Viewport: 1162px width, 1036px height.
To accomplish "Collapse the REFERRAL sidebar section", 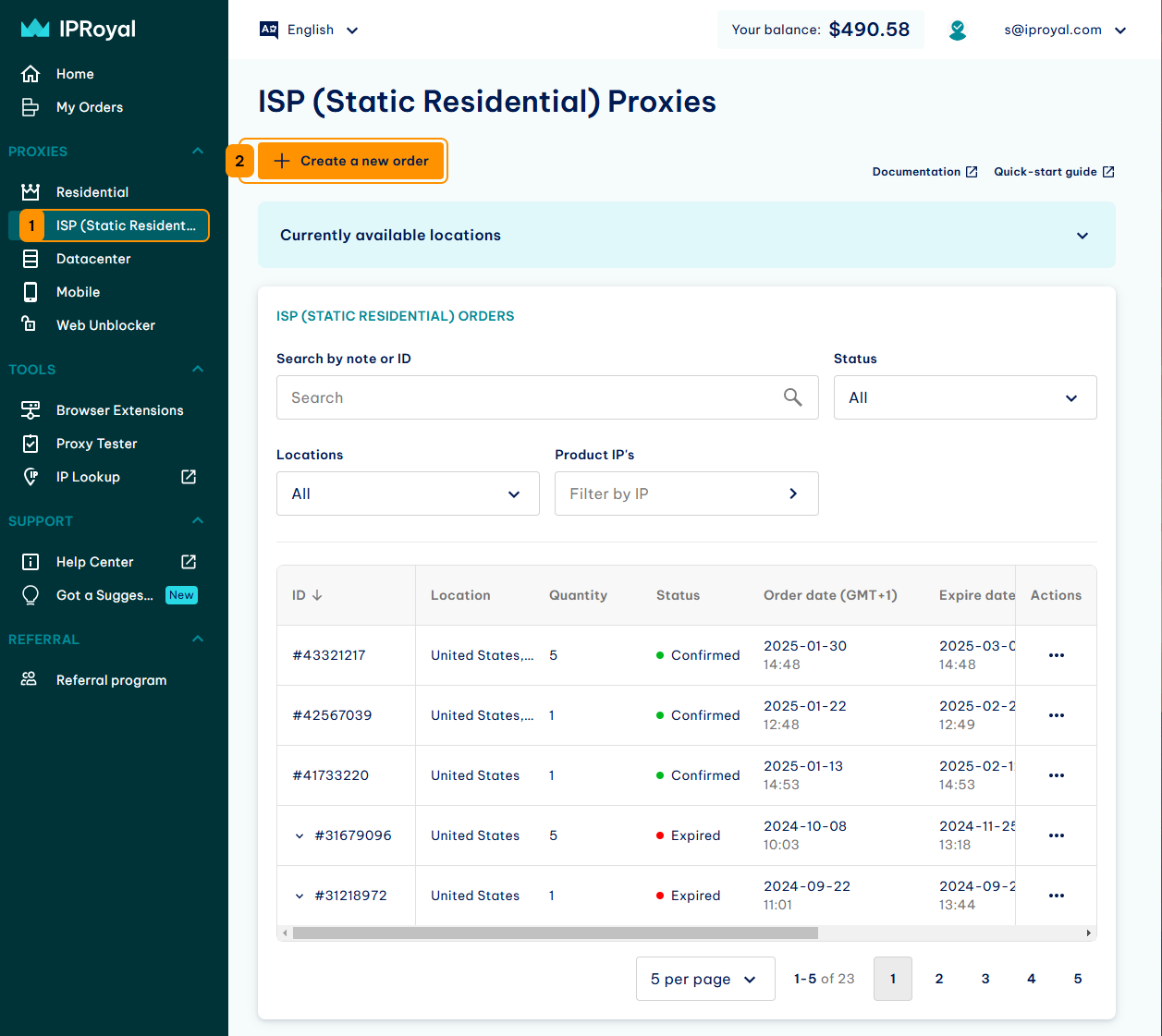I will coord(198,639).
